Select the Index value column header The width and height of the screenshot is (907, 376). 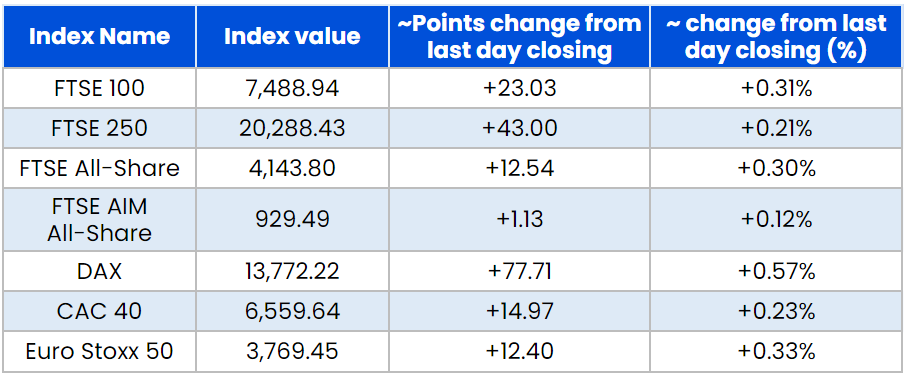click(292, 36)
